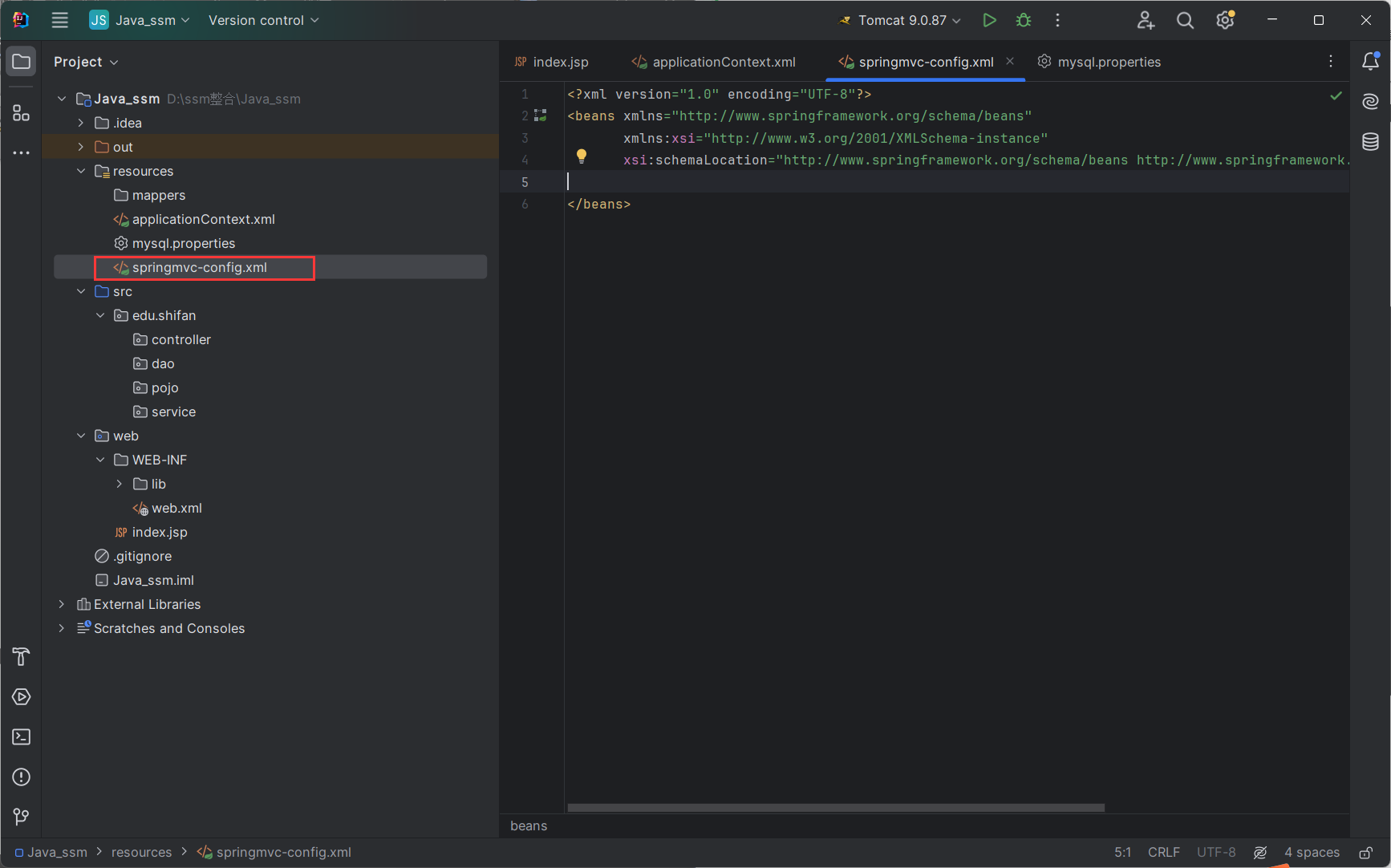Open the Build hammer tool window

22,657
